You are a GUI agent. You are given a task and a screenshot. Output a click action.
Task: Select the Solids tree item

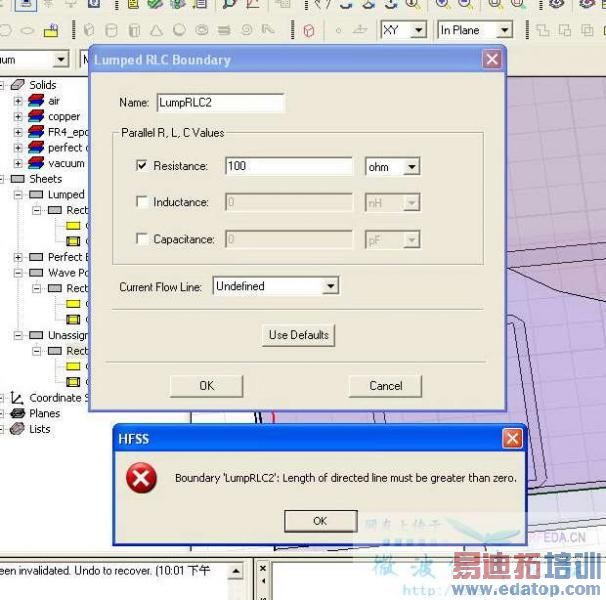(x=43, y=85)
